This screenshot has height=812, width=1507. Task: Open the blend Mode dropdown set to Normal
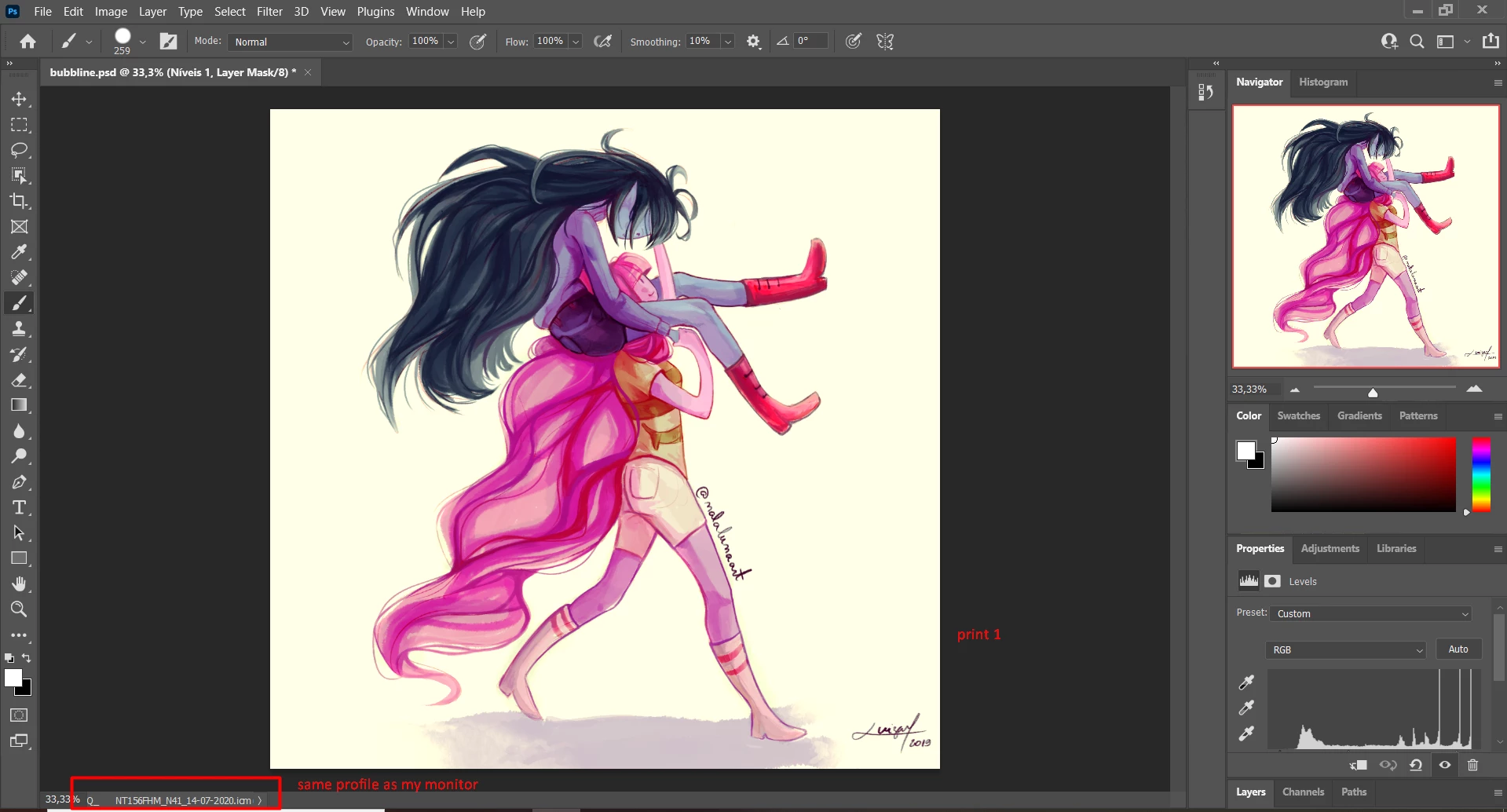click(290, 42)
